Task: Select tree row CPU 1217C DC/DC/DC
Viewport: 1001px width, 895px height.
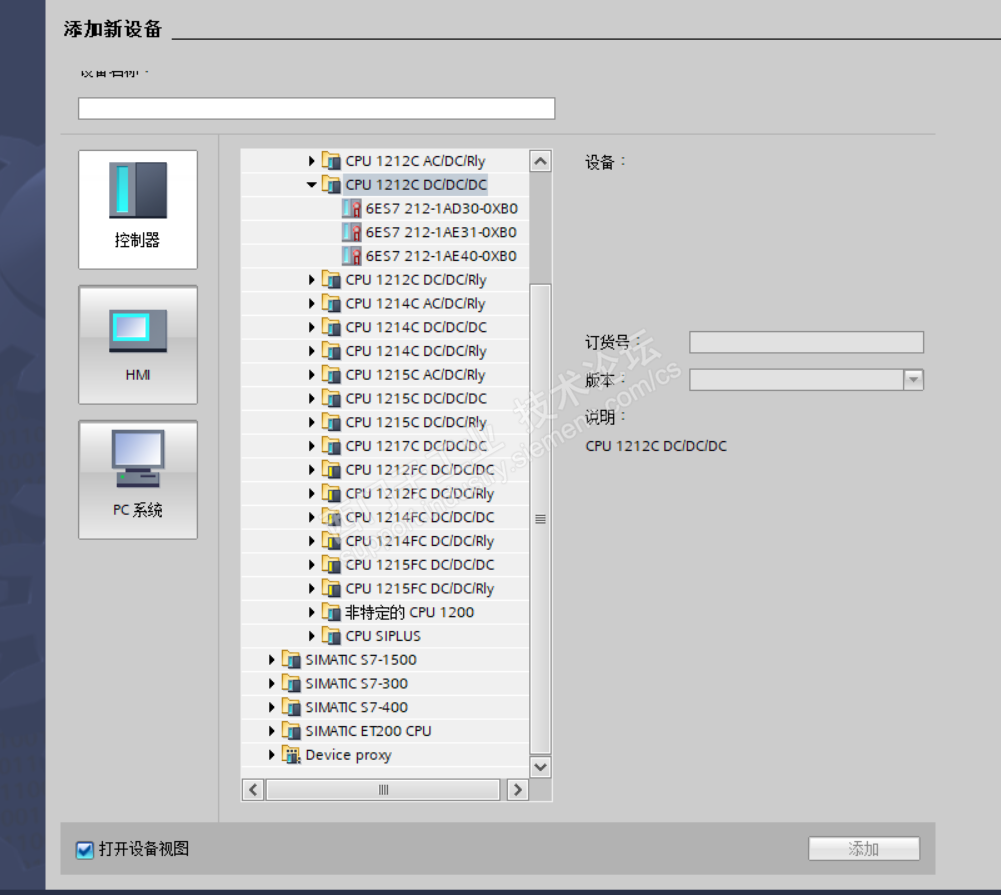Action: point(385,446)
